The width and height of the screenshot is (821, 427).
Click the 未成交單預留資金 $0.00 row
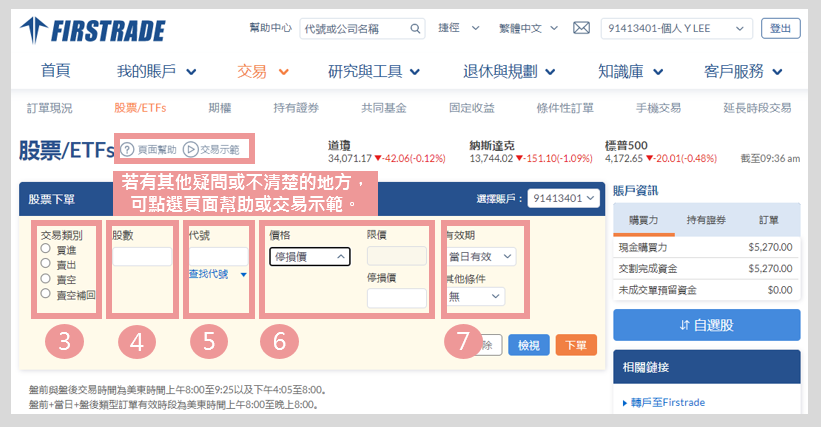tap(706, 290)
